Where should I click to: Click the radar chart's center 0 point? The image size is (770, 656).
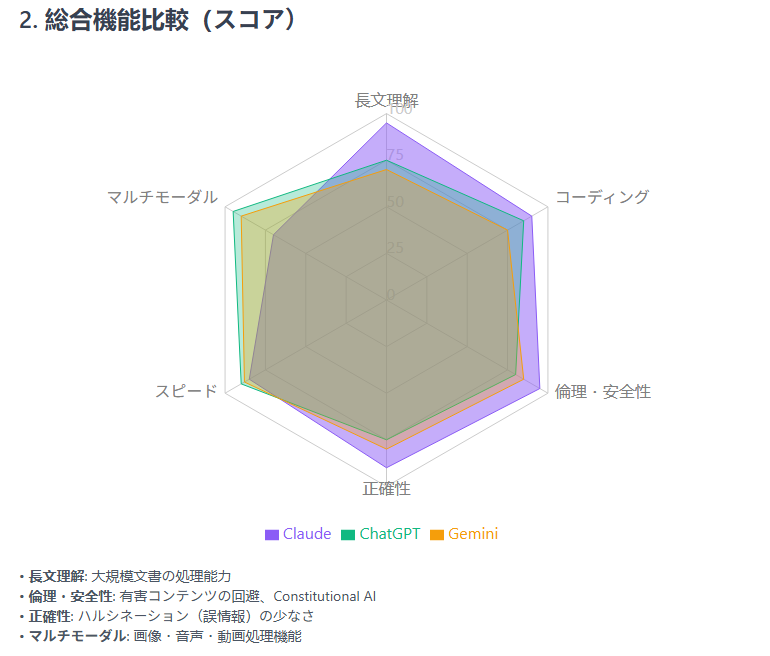[x=386, y=295]
